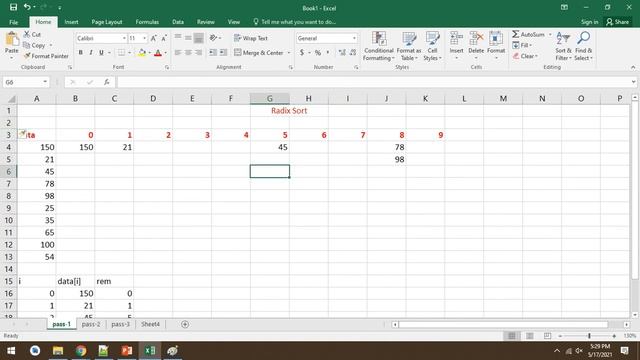Click the Share button
This screenshot has width=640, height=360.
618,22
